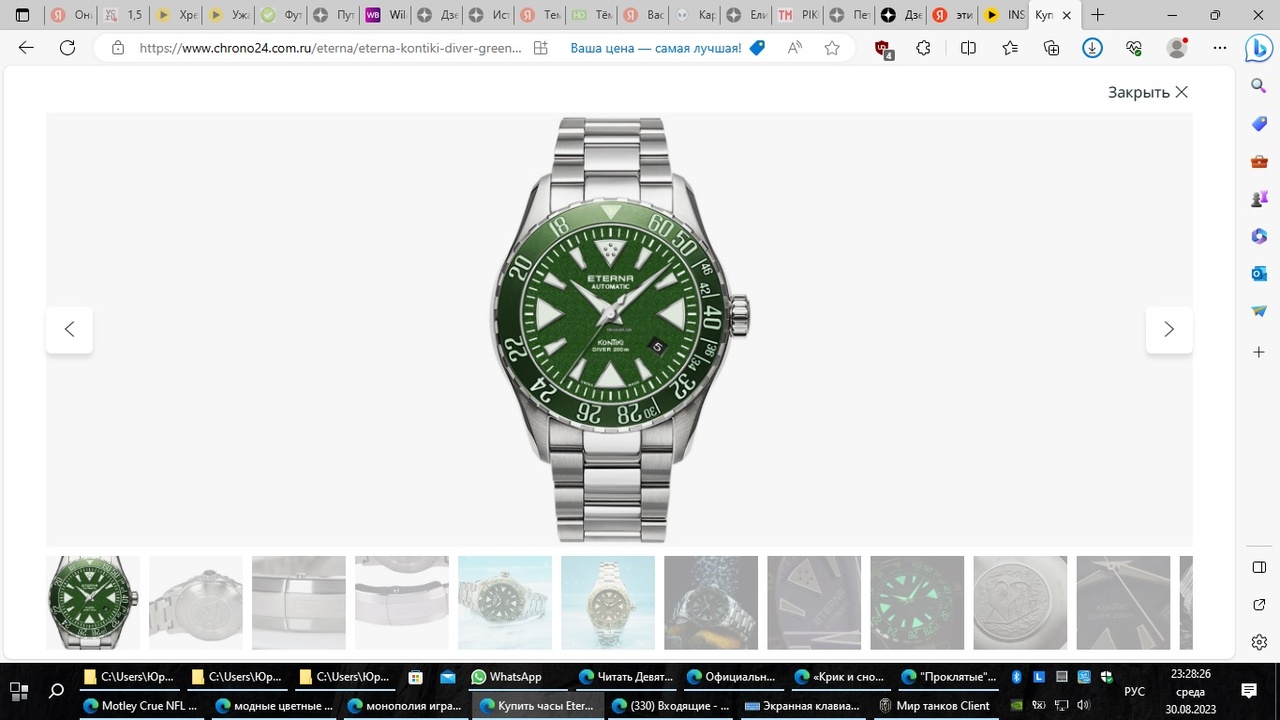Add this page to favorites (star icon)
The image size is (1280, 720).
click(x=832, y=48)
